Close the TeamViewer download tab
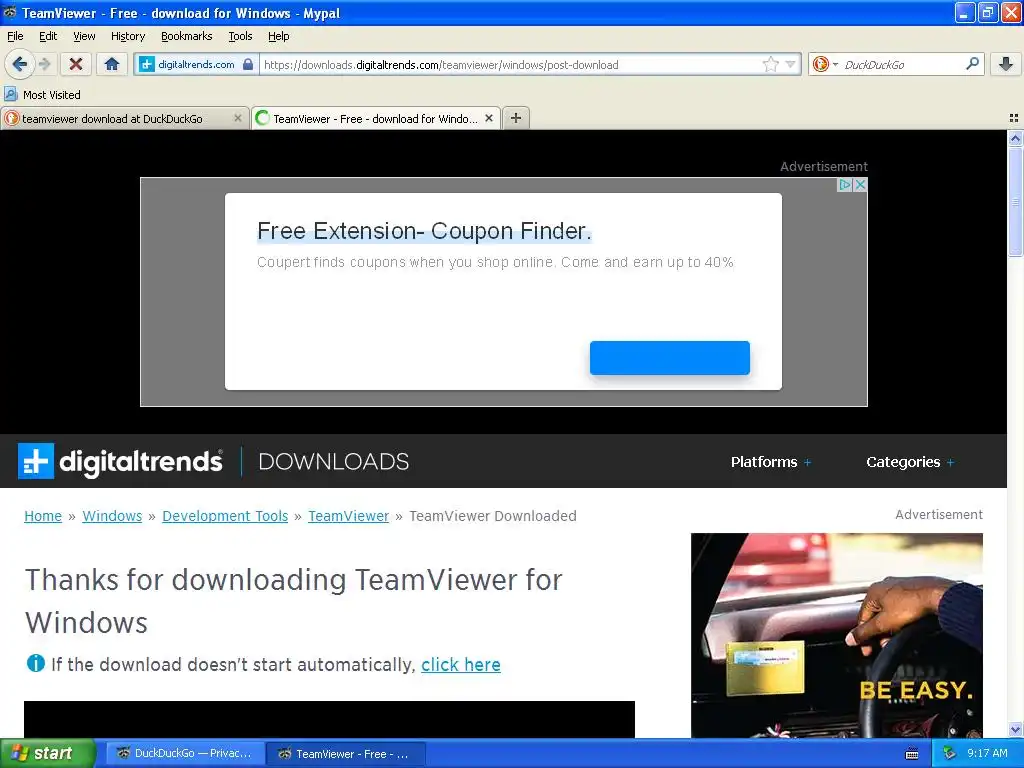 click(488, 118)
